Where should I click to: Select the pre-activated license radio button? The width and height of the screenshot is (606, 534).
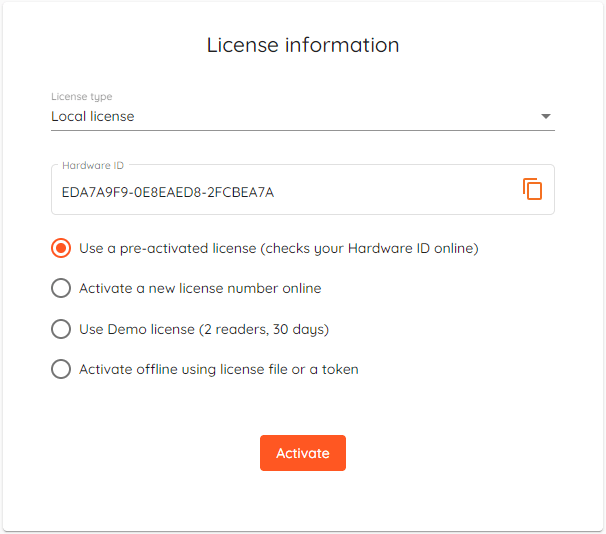tap(61, 248)
